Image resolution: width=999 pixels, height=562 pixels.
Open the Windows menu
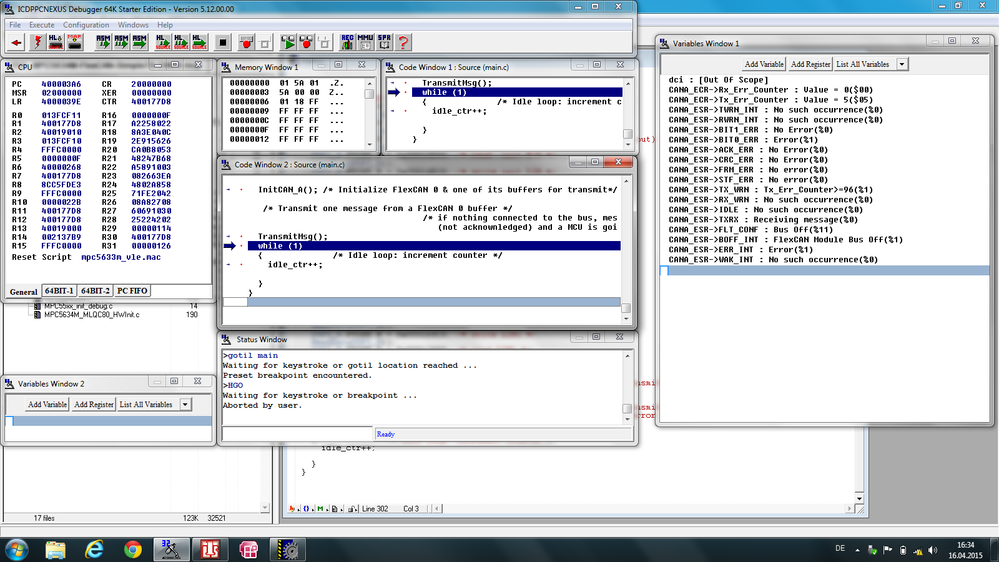click(x=133, y=25)
